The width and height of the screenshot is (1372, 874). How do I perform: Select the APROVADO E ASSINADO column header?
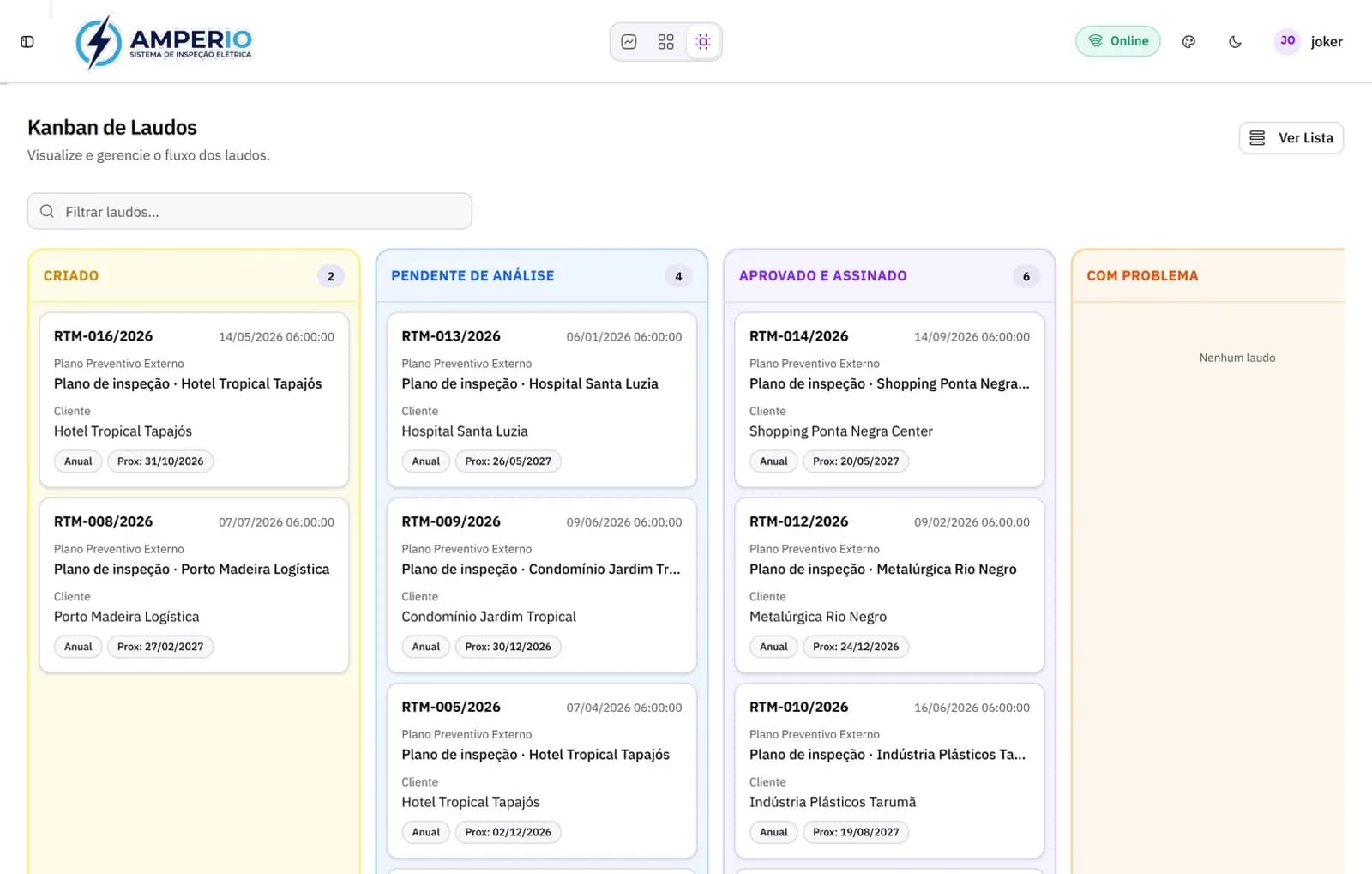point(823,275)
